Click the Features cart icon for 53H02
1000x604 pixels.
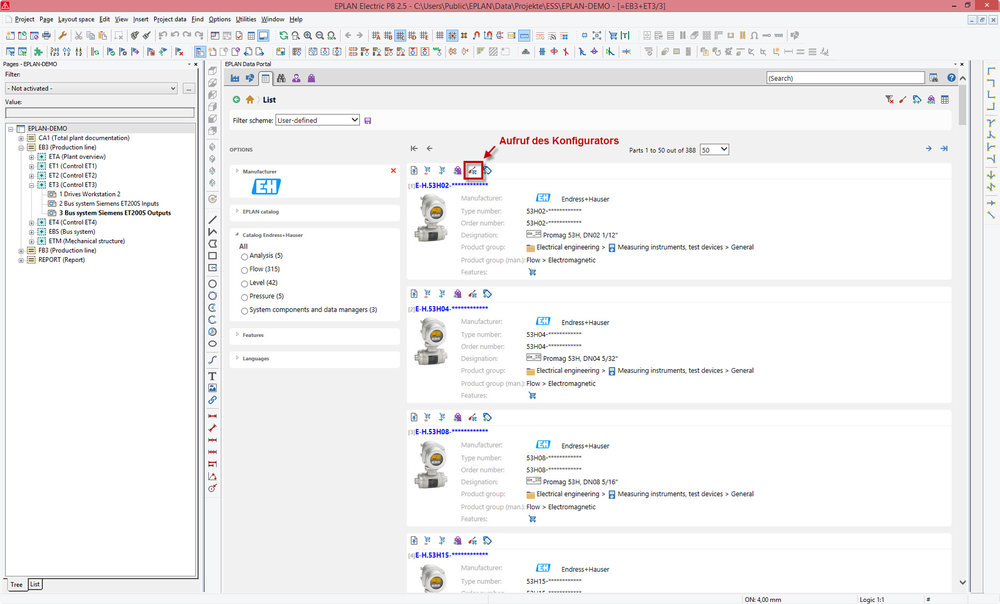pos(532,272)
